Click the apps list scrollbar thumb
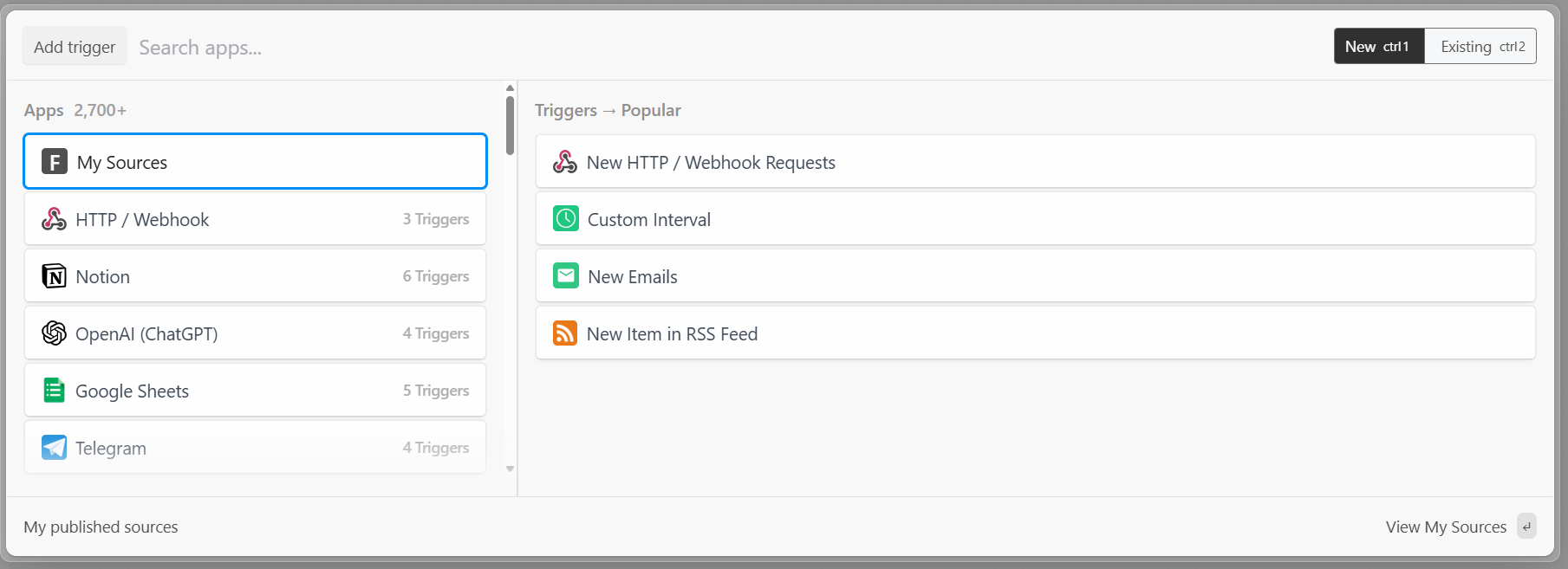Viewport: 1568px width, 569px height. (510, 126)
